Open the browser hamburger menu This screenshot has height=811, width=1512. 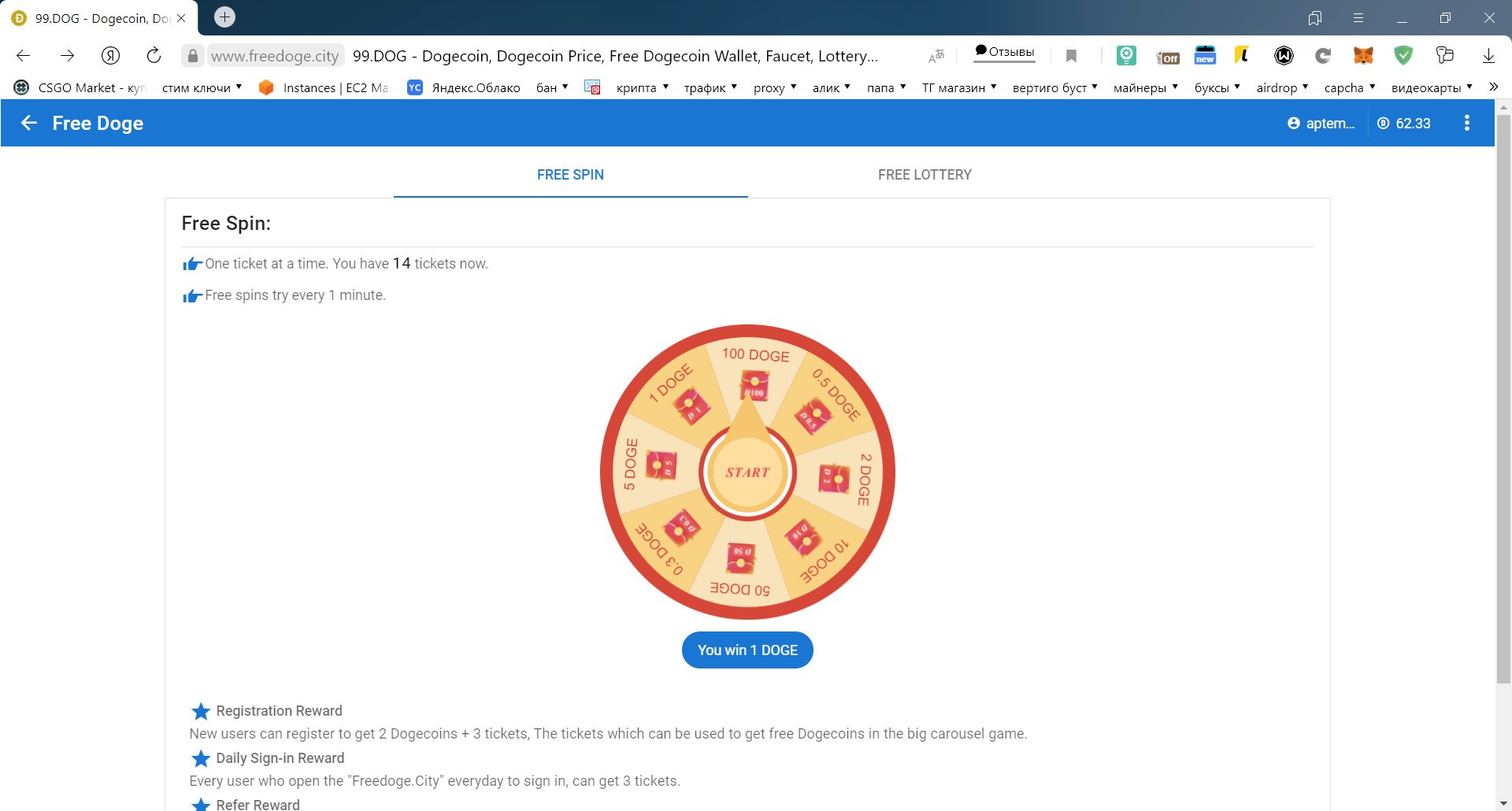(1358, 18)
